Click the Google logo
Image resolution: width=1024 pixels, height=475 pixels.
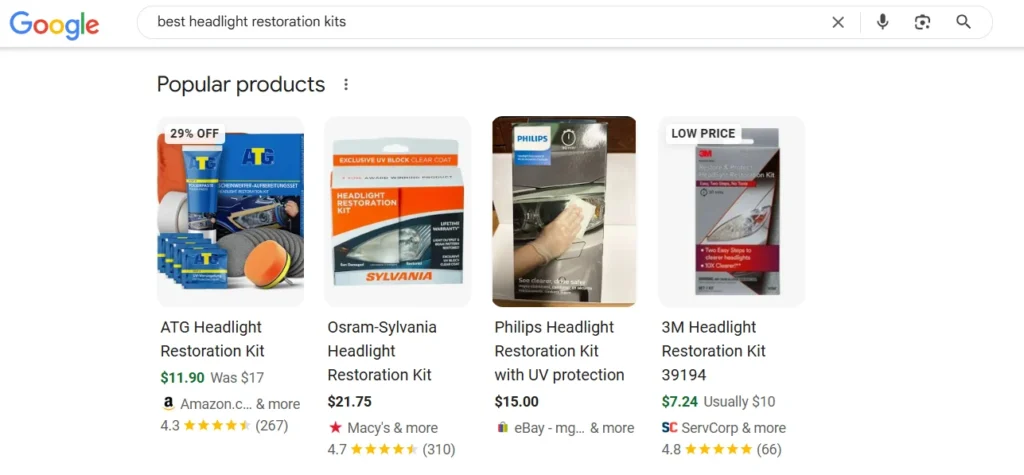pos(54,23)
